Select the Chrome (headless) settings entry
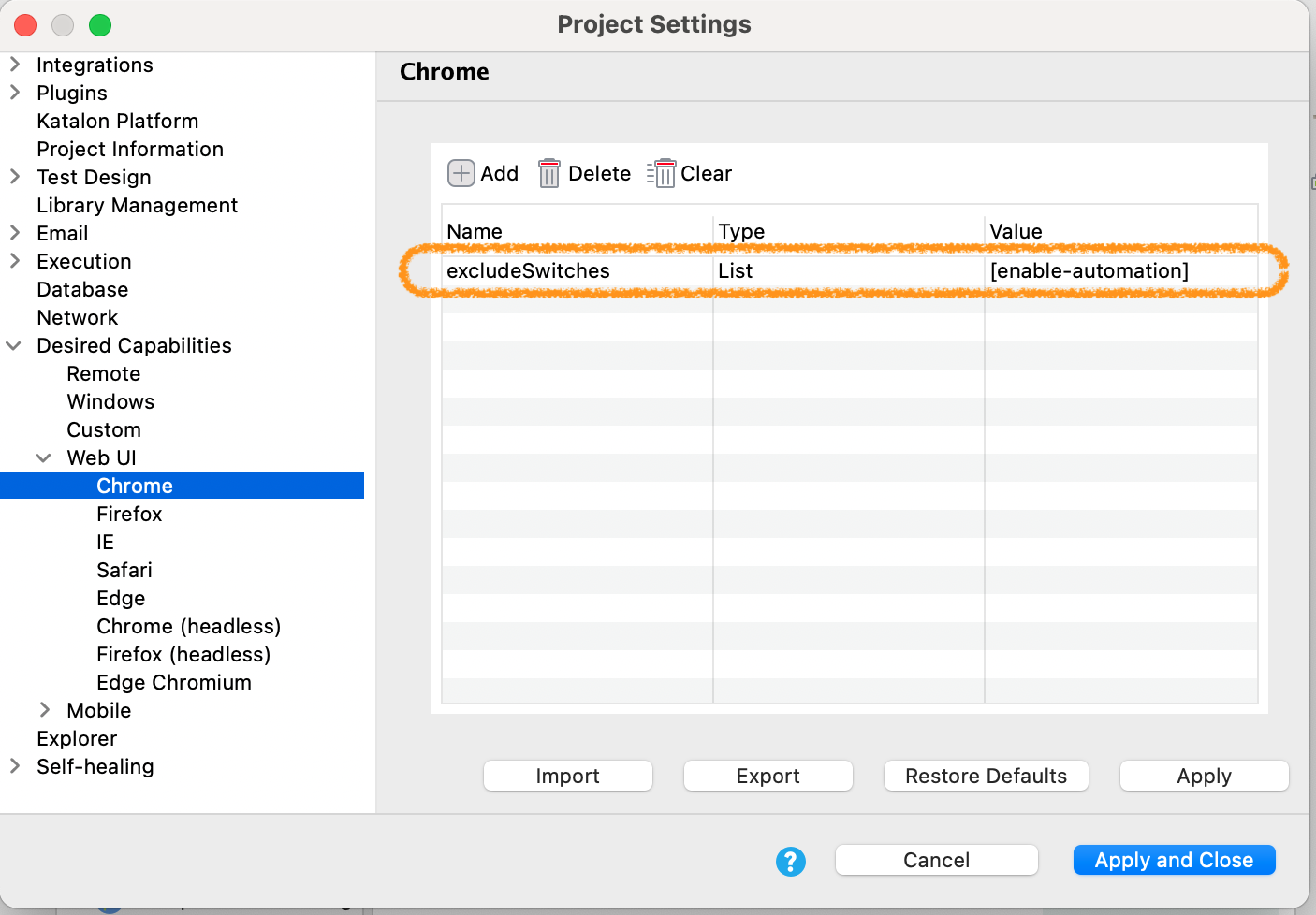1316x915 pixels. pyautogui.click(x=188, y=626)
